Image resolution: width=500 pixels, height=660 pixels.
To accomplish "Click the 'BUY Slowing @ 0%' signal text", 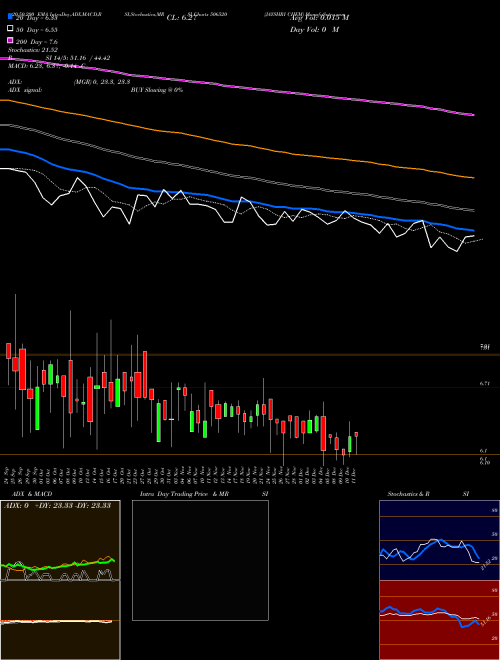I will [157, 90].
